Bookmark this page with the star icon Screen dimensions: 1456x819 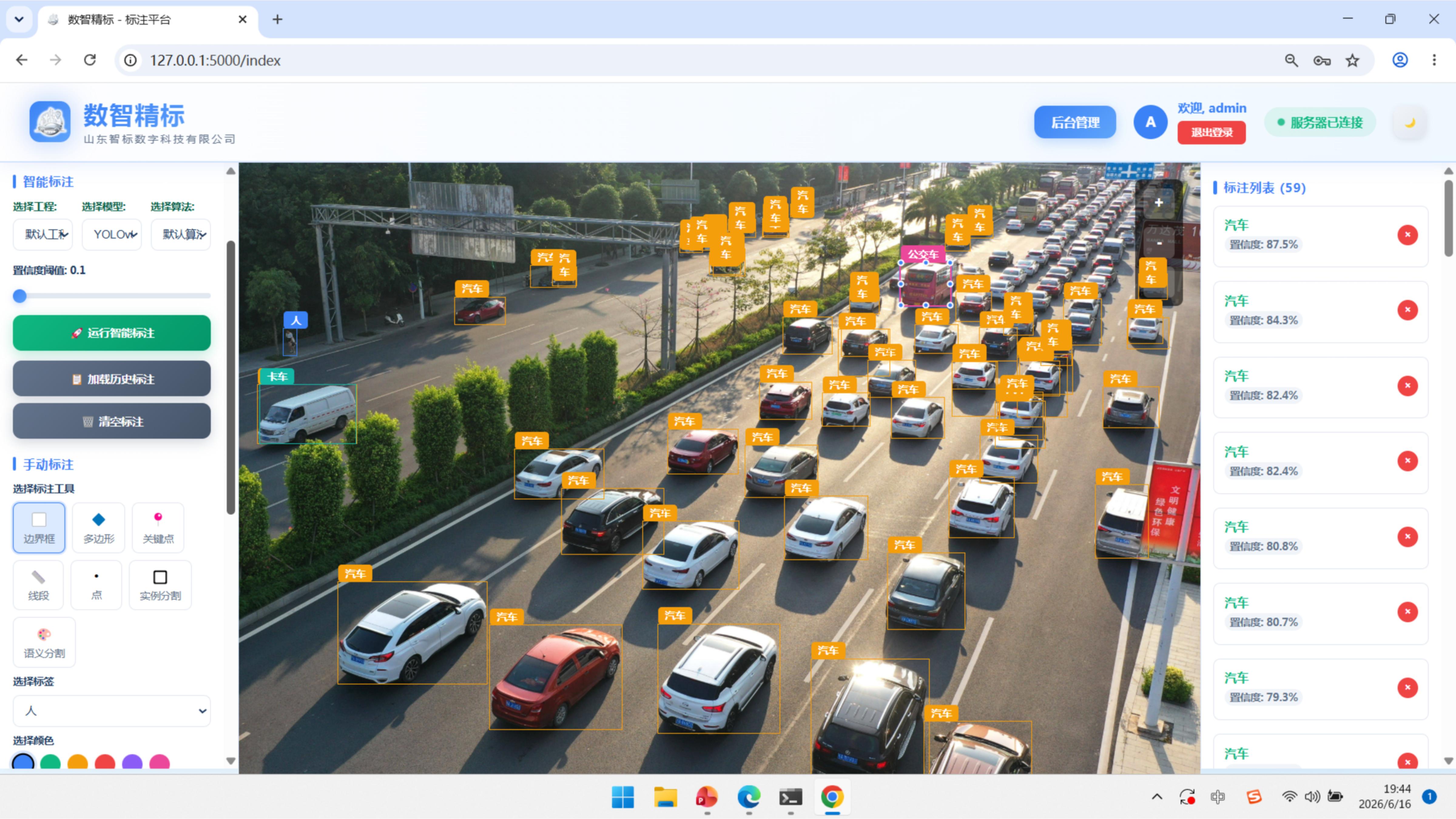pyautogui.click(x=1352, y=60)
